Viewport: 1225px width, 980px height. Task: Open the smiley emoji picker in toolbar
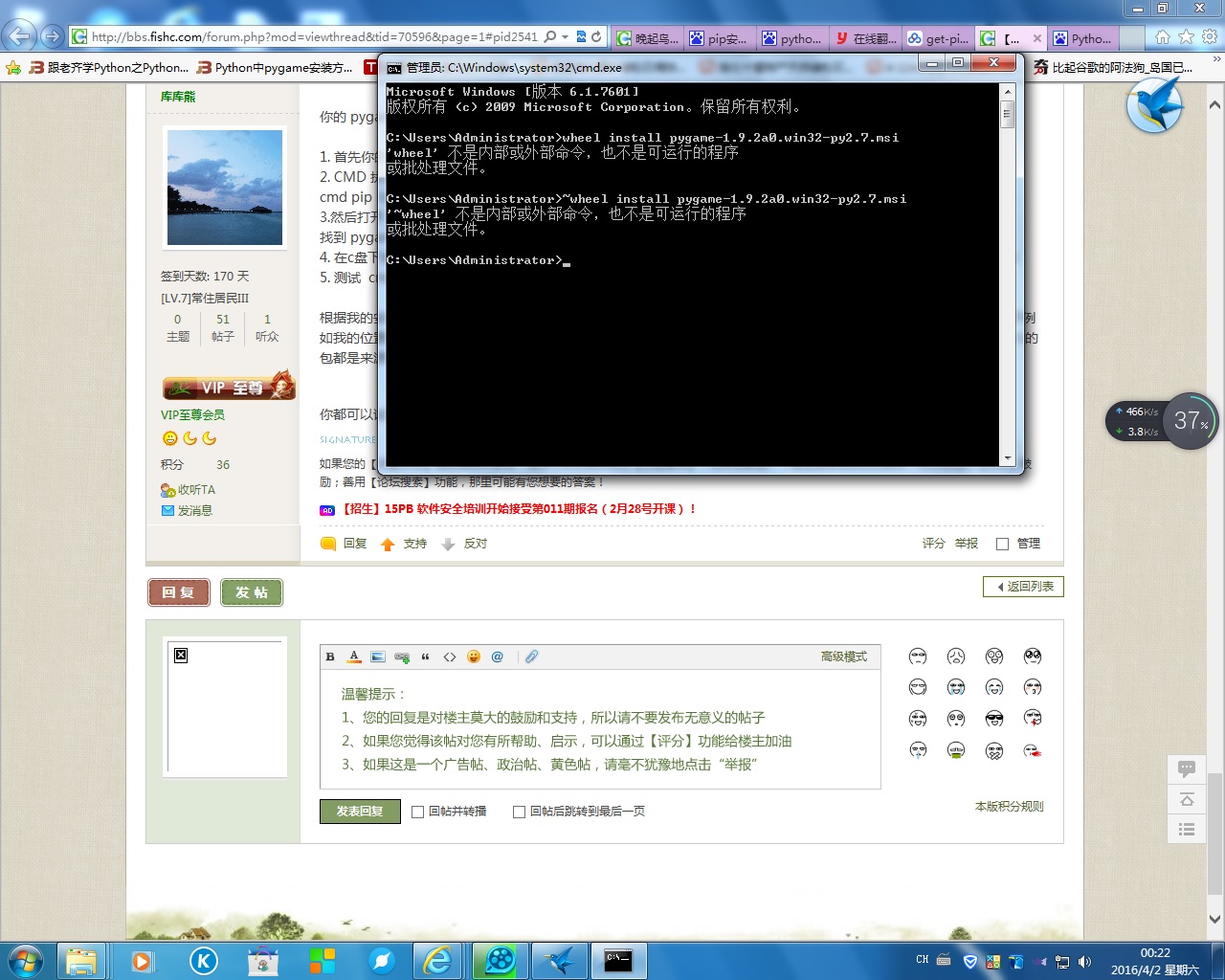tap(474, 657)
